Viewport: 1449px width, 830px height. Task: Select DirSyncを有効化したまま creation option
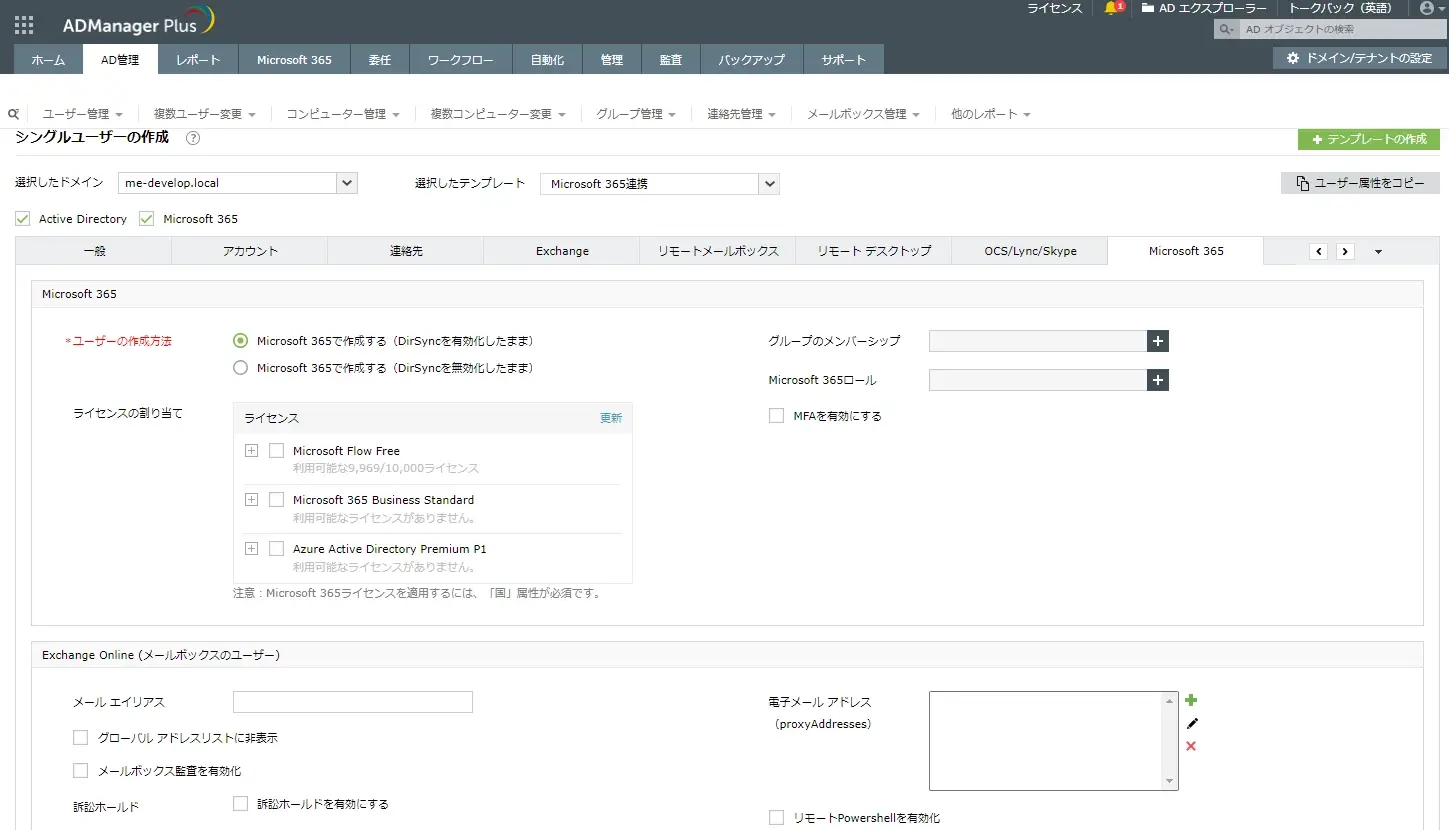click(240, 341)
